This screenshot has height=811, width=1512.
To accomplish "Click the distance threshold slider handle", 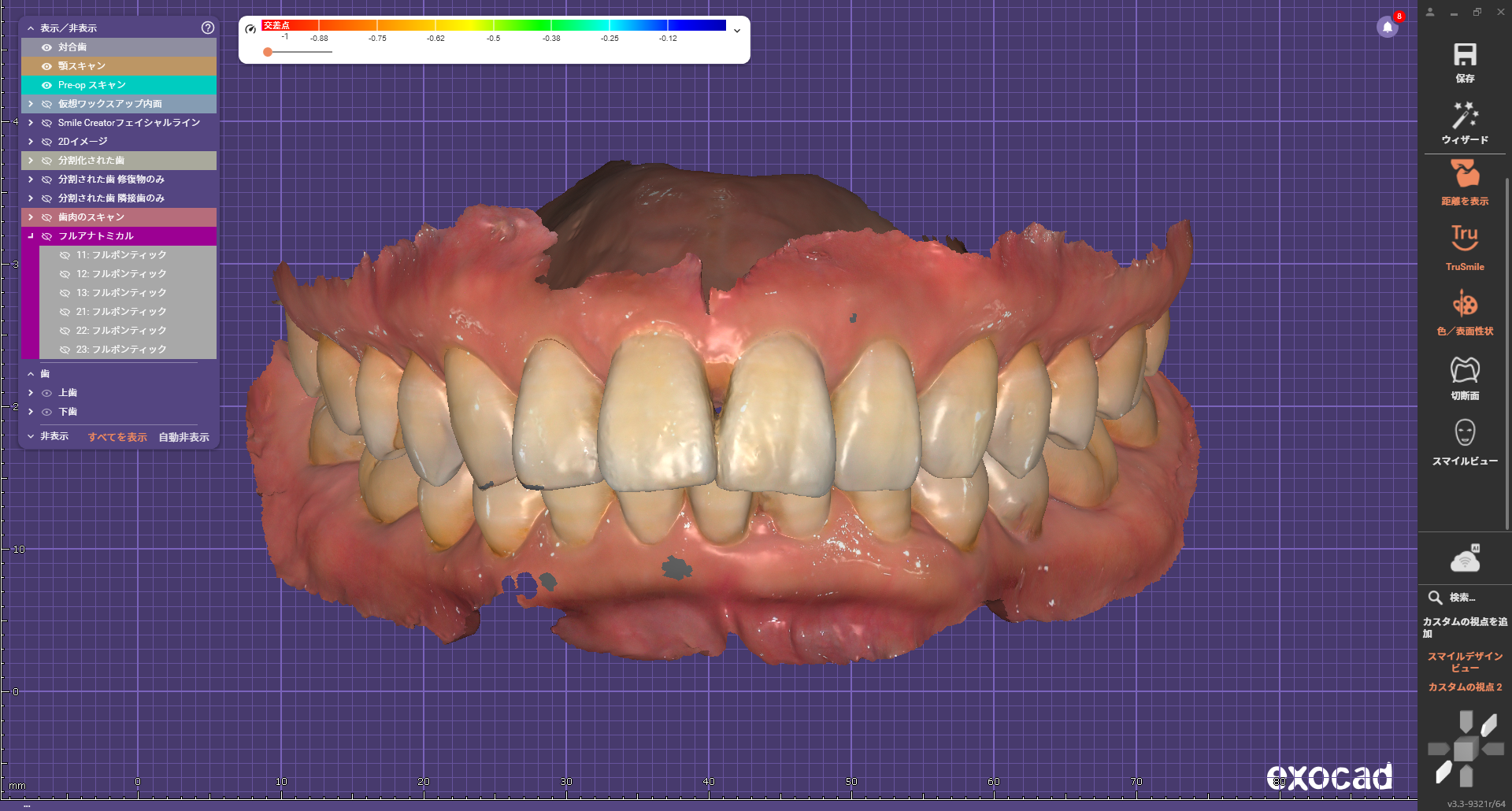I will (x=268, y=52).
